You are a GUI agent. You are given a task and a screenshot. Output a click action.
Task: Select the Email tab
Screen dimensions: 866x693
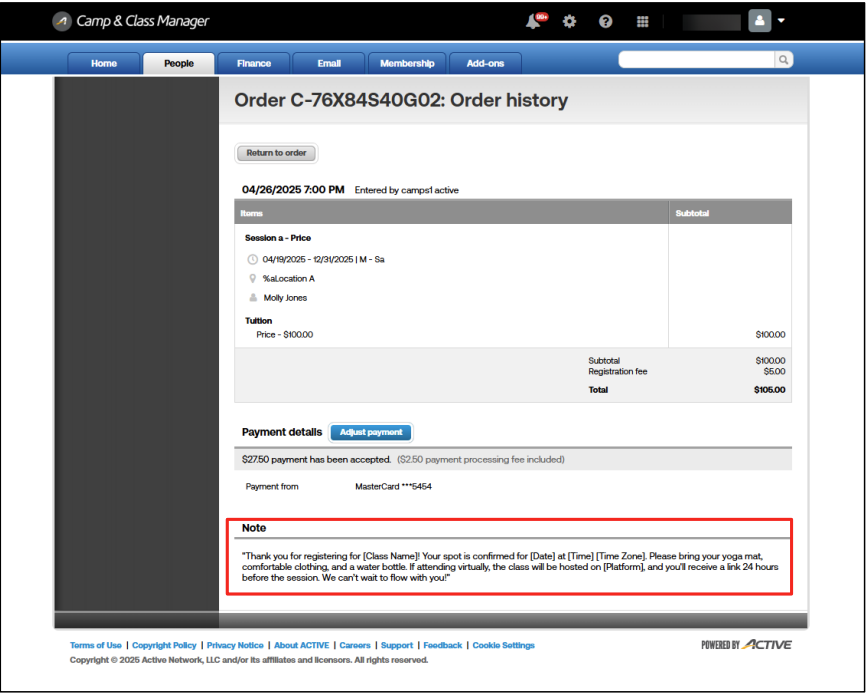click(x=329, y=63)
